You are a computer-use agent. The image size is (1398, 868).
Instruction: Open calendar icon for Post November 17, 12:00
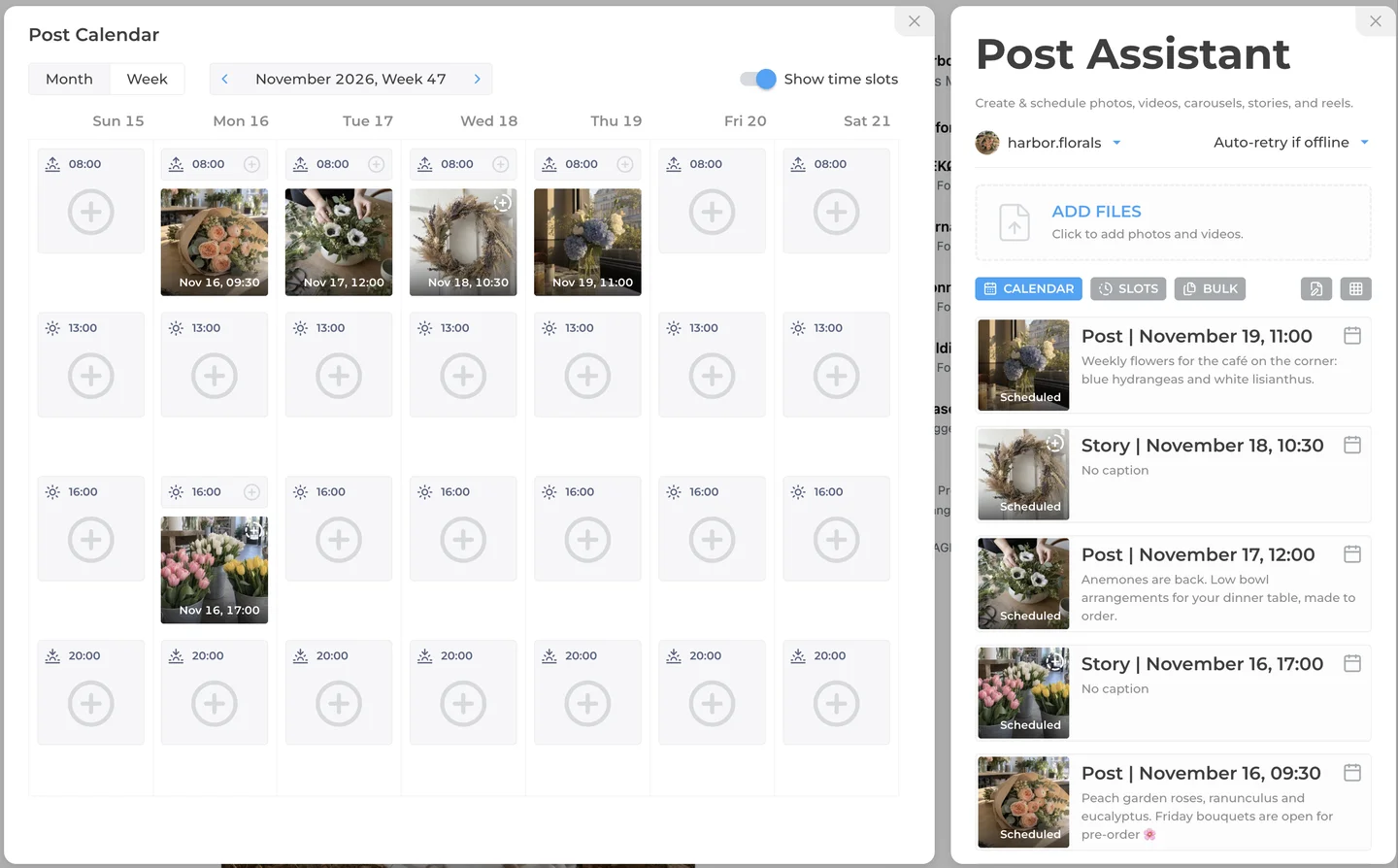pos(1352,554)
